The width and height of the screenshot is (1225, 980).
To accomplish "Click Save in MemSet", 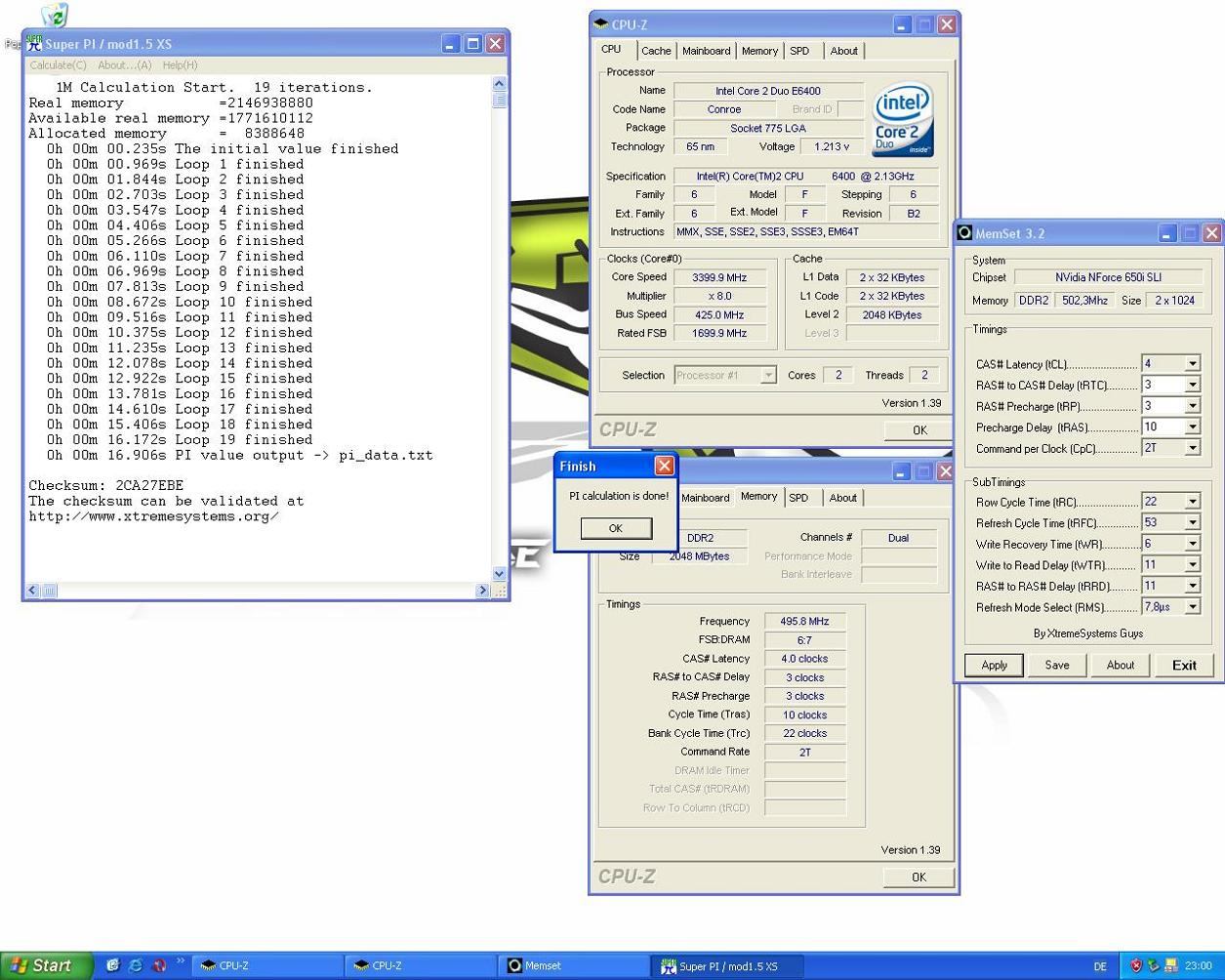I will pyautogui.click(x=1057, y=665).
